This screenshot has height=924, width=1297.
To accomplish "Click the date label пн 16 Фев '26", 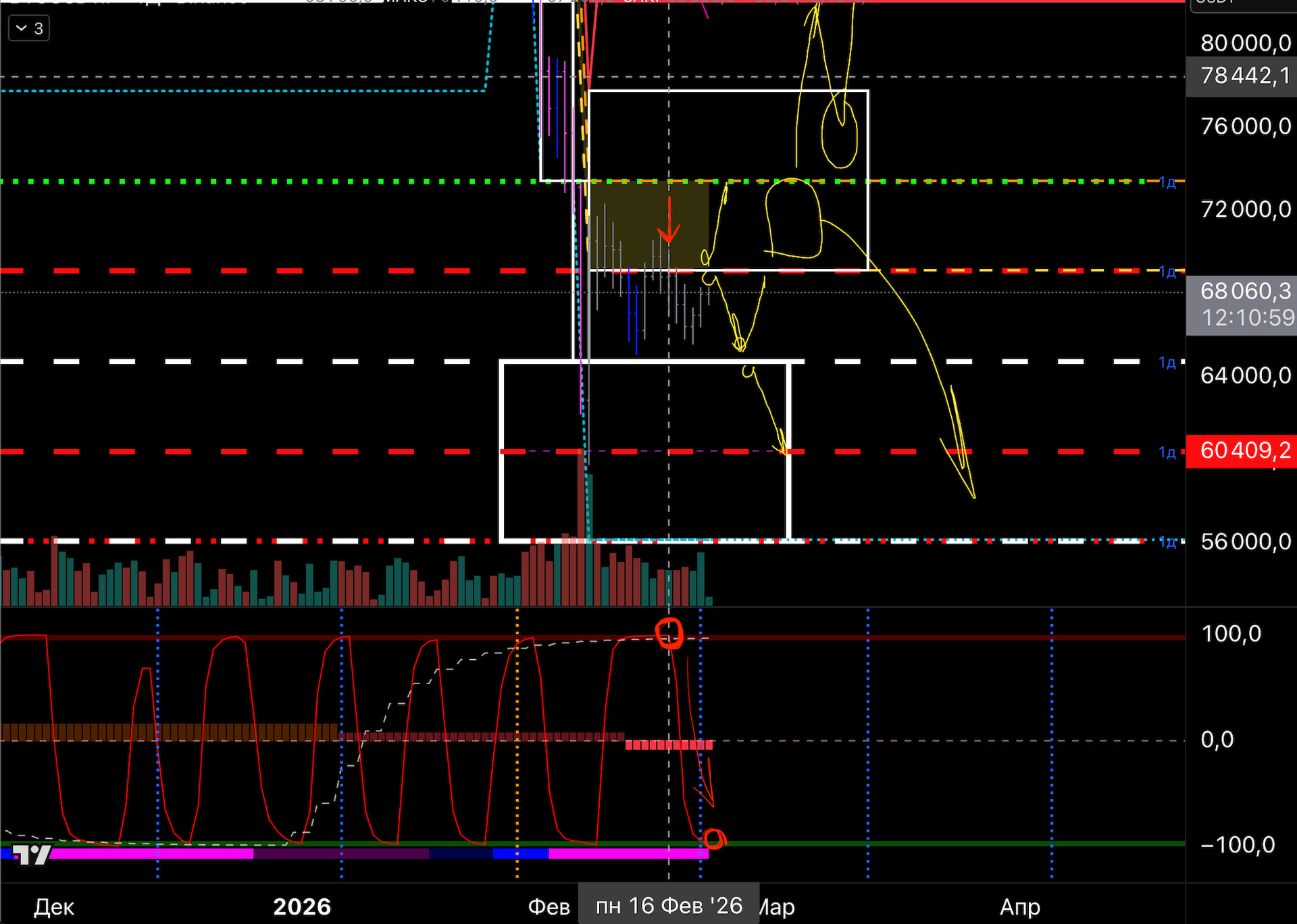I will [x=668, y=906].
